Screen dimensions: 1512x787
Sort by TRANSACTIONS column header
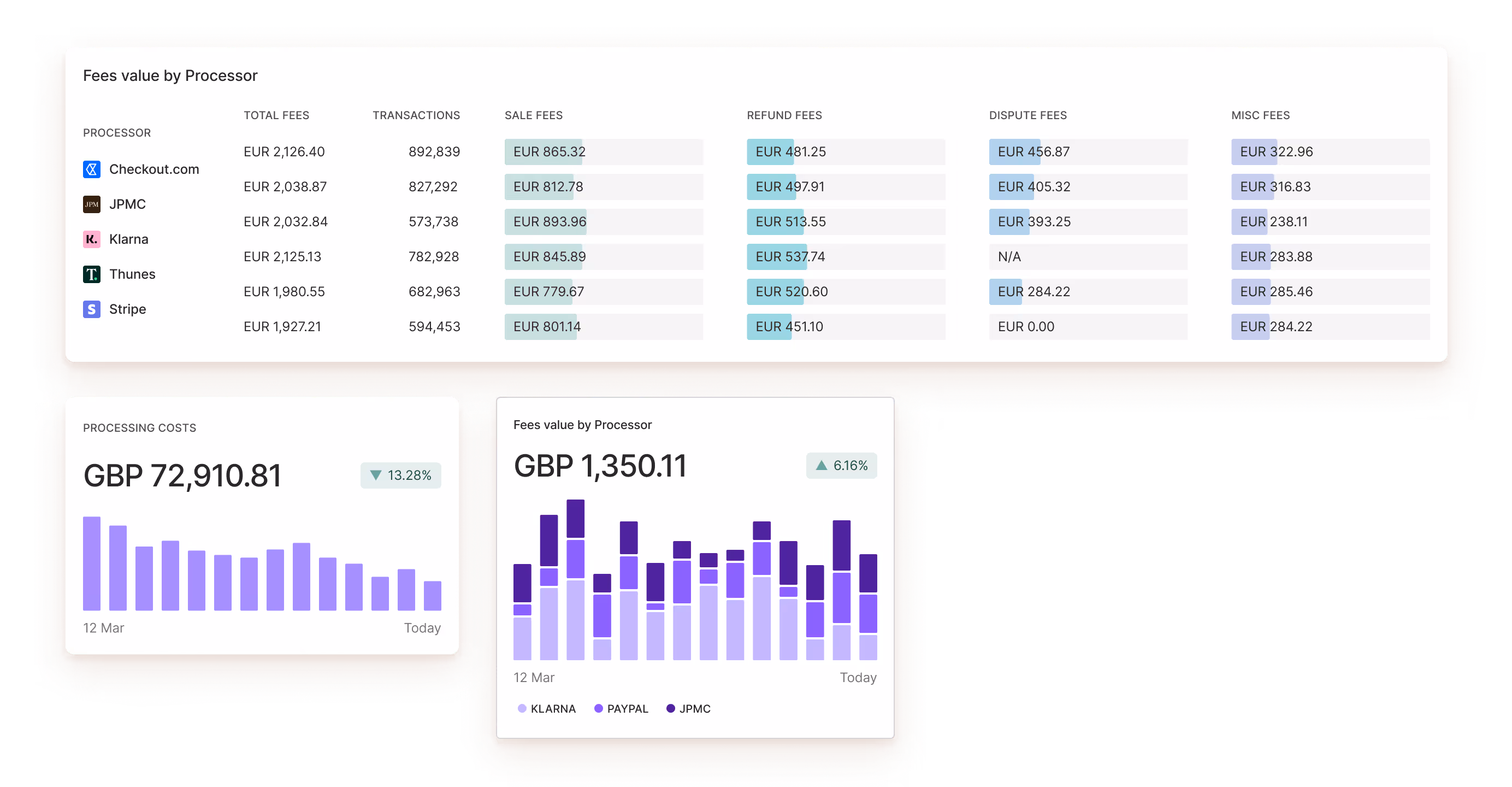pos(416,115)
